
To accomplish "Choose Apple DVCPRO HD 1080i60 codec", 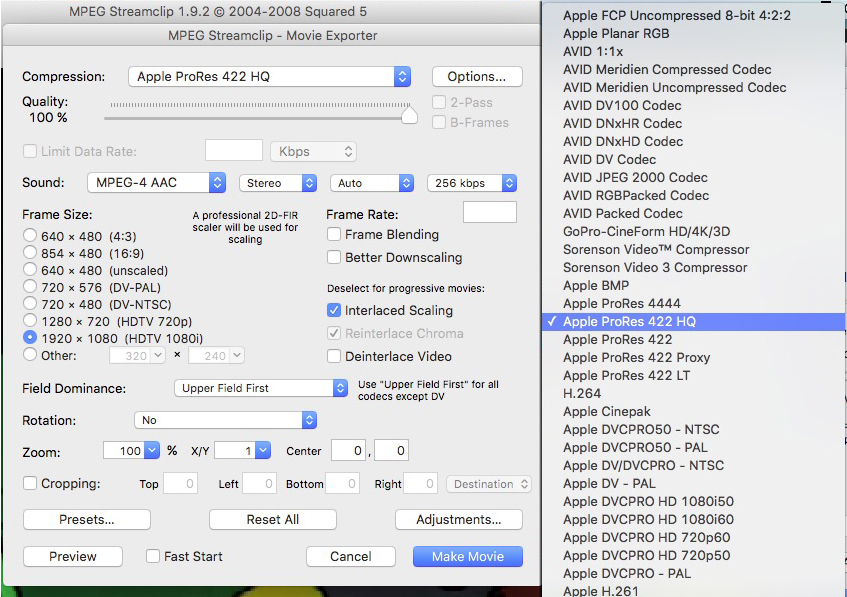I will (x=694, y=519).
